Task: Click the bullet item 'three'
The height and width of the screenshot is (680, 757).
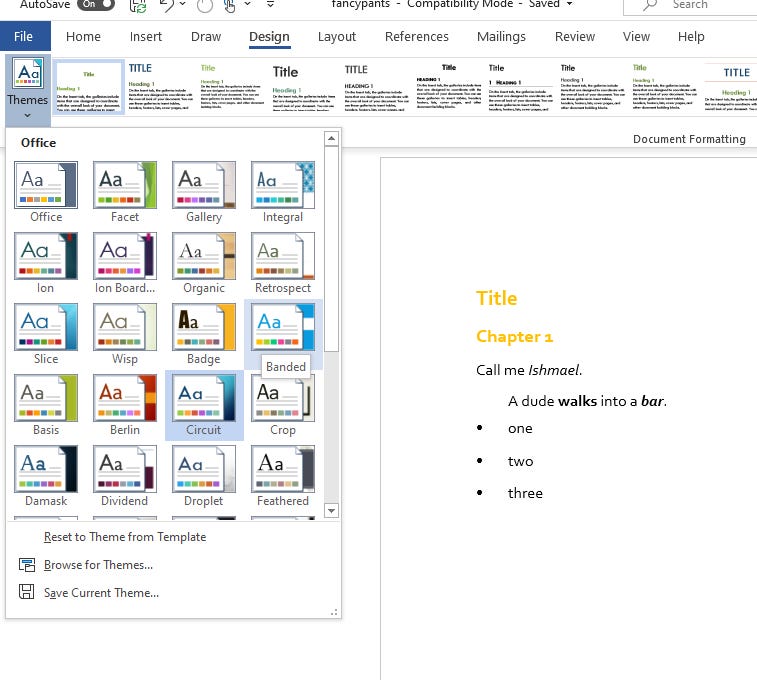Action: click(x=525, y=493)
